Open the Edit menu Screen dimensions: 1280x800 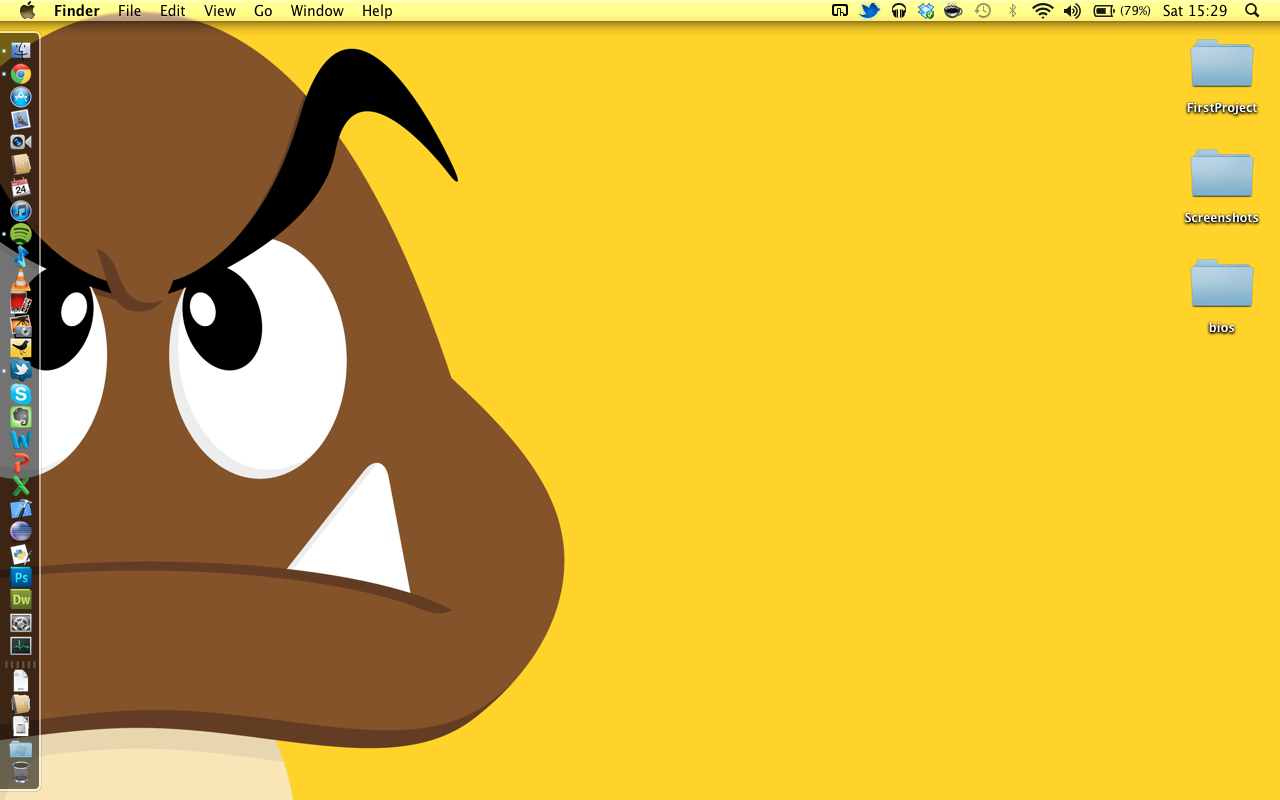(173, 11)
